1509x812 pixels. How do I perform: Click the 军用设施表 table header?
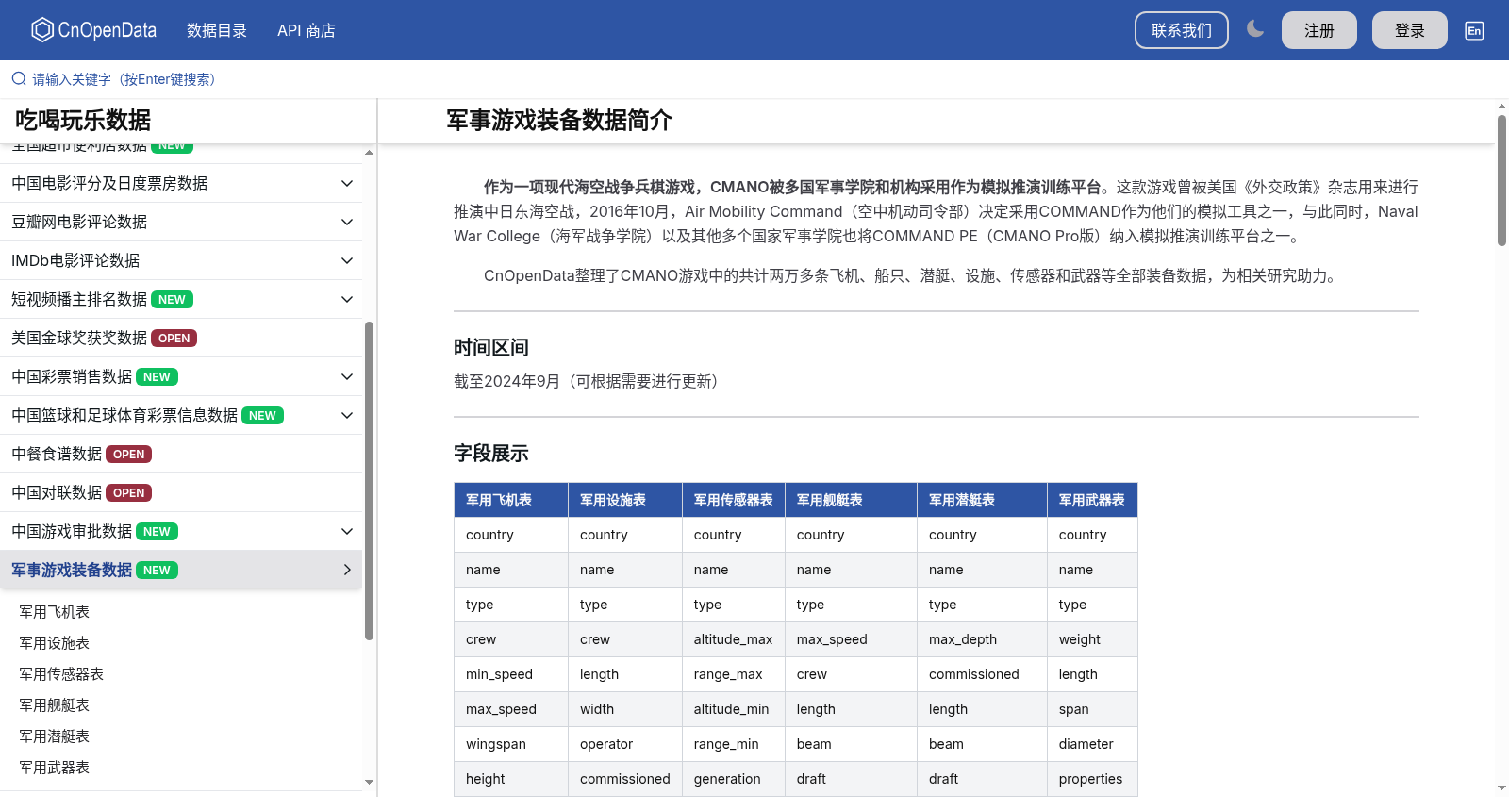click(x=625, y=500)
